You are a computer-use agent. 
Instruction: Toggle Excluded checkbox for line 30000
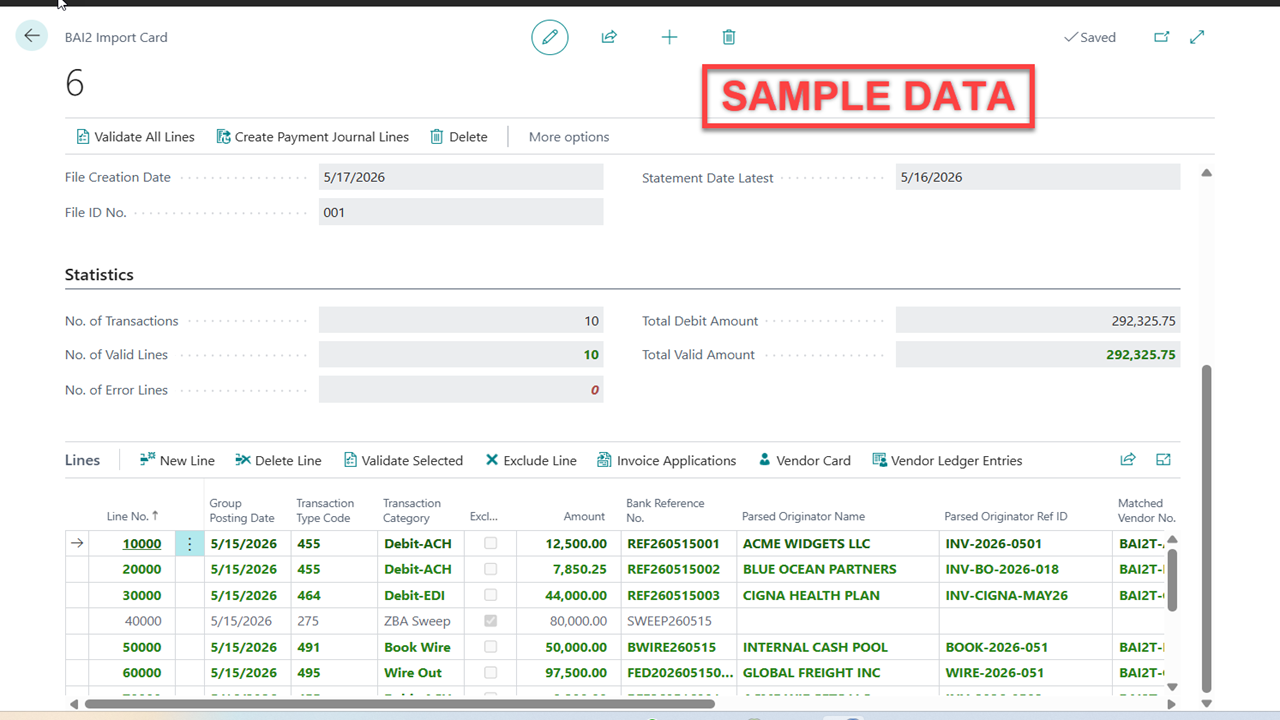490,595
